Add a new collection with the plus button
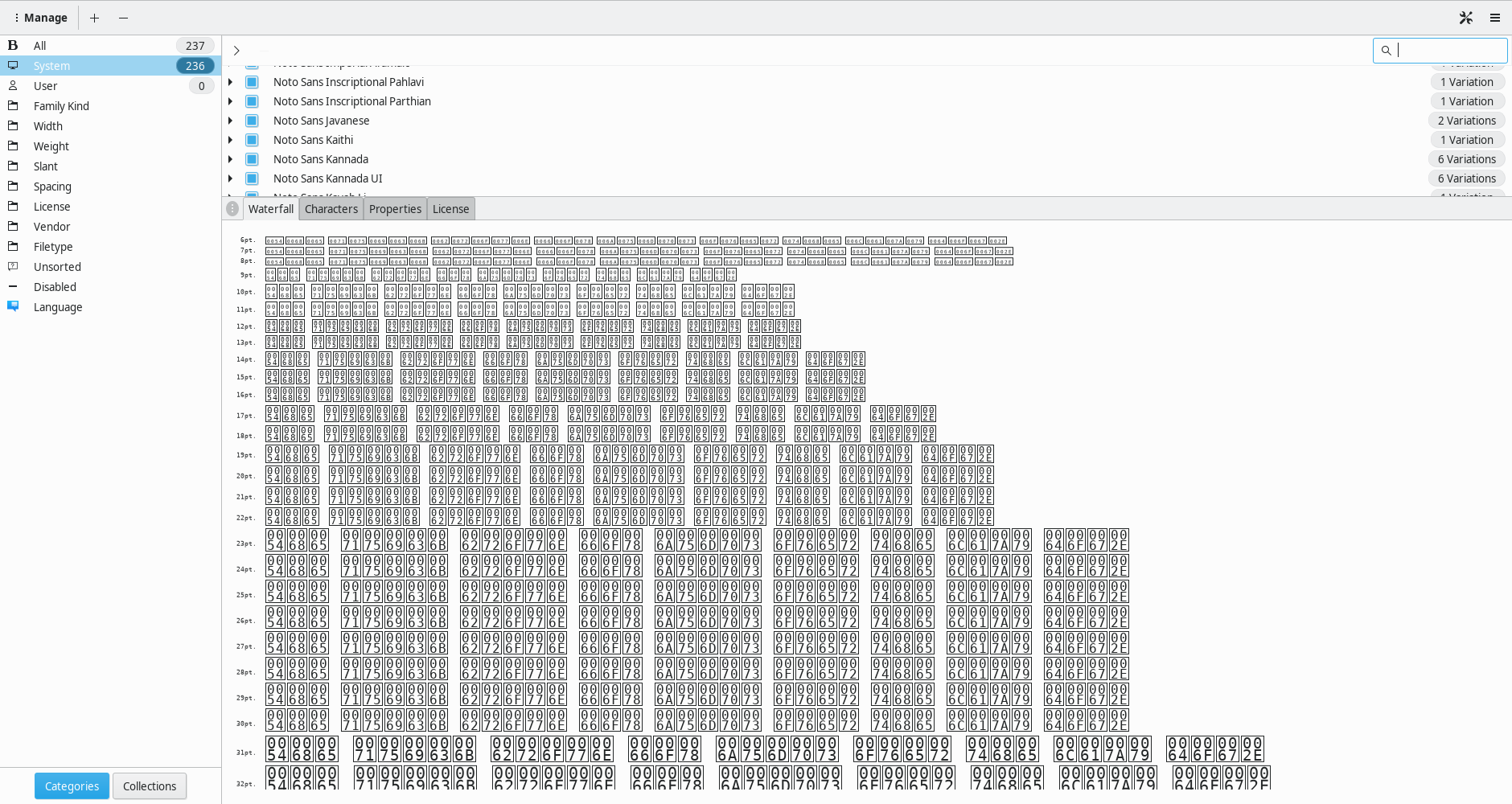 point(94,17)
